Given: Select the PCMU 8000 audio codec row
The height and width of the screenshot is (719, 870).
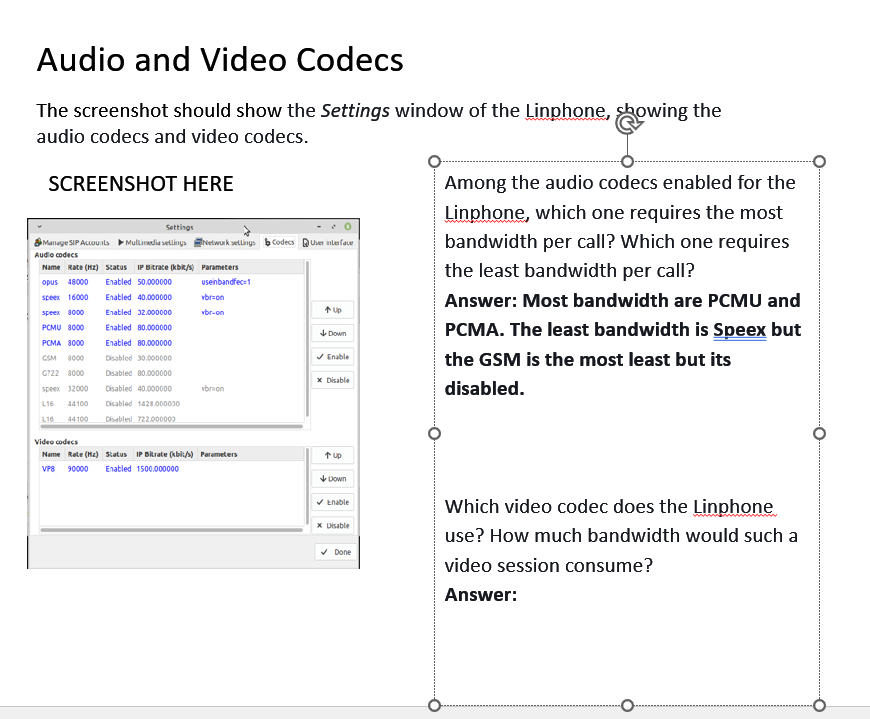Looking at the screenshot, I should 172,327.
